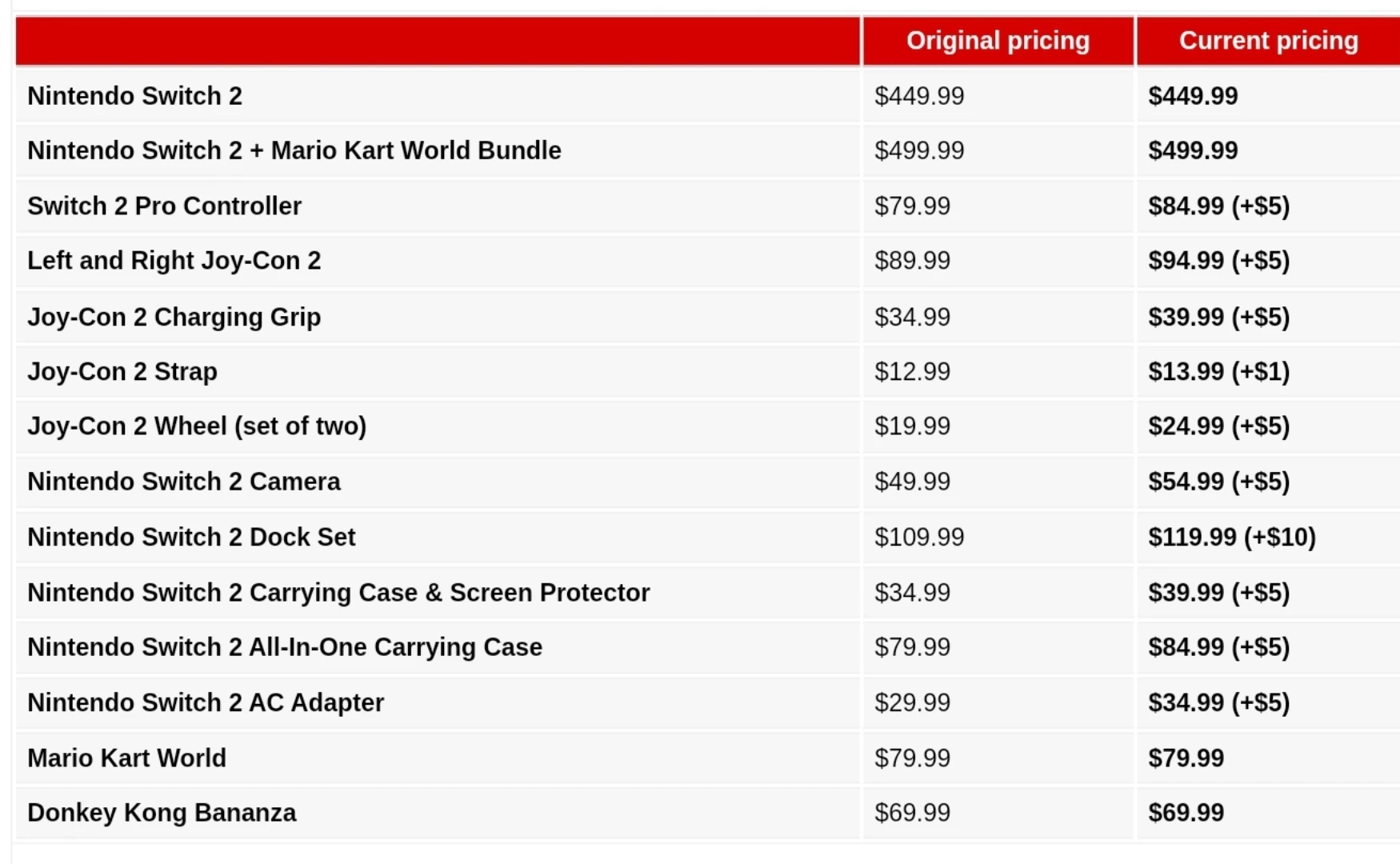The width and height of the screenshot is (1400, 864).
Task: Click the Donkey Kong Bananza product name
Action: coord(162,813)
